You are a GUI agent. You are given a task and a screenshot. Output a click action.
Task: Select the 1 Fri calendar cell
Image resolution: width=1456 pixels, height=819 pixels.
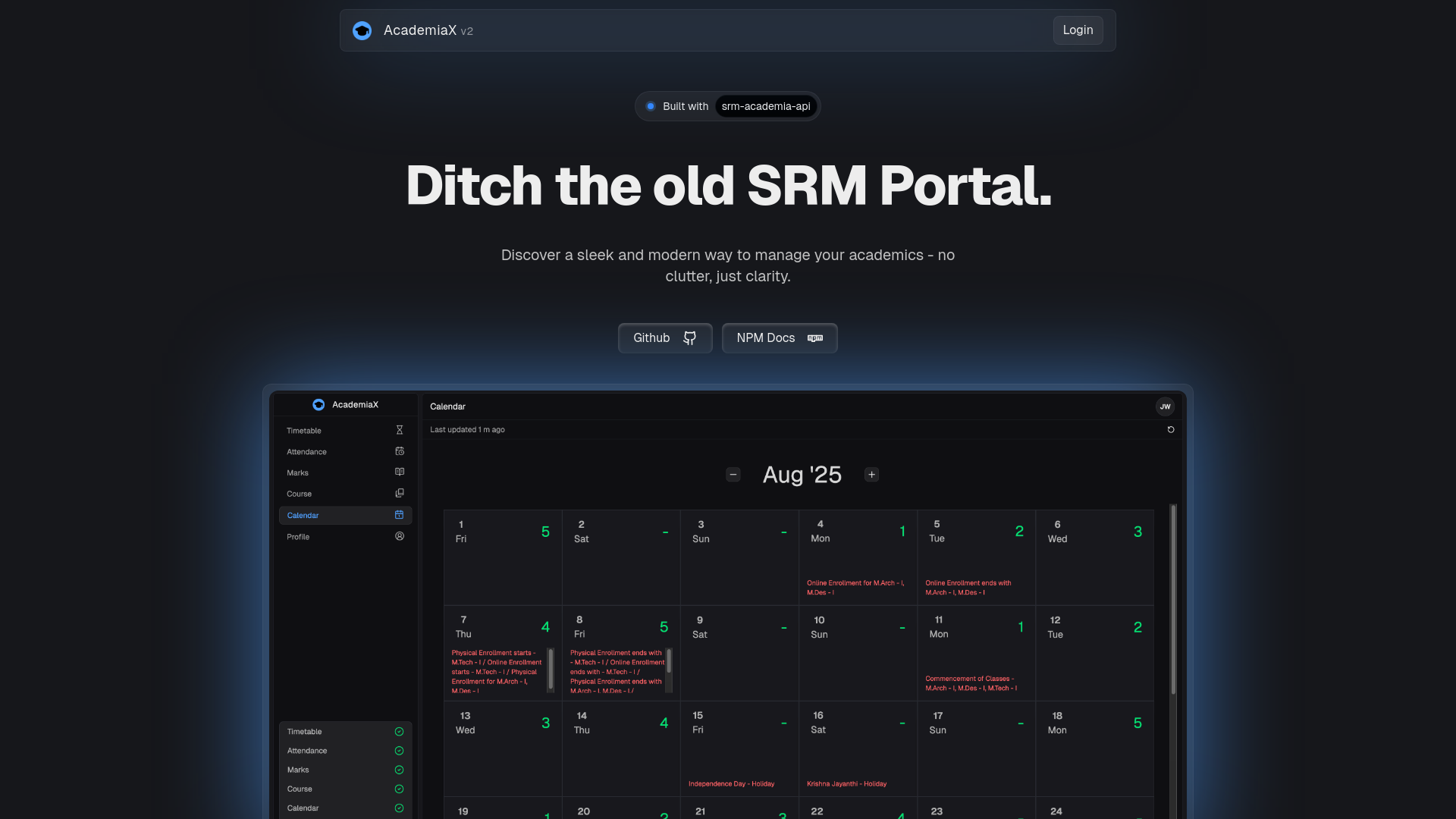point(503,557)
